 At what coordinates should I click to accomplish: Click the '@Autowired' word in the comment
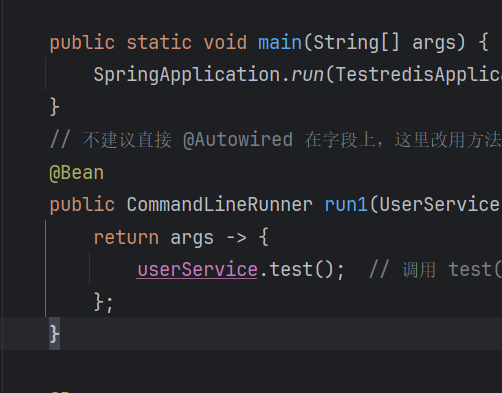click(238, 140)
